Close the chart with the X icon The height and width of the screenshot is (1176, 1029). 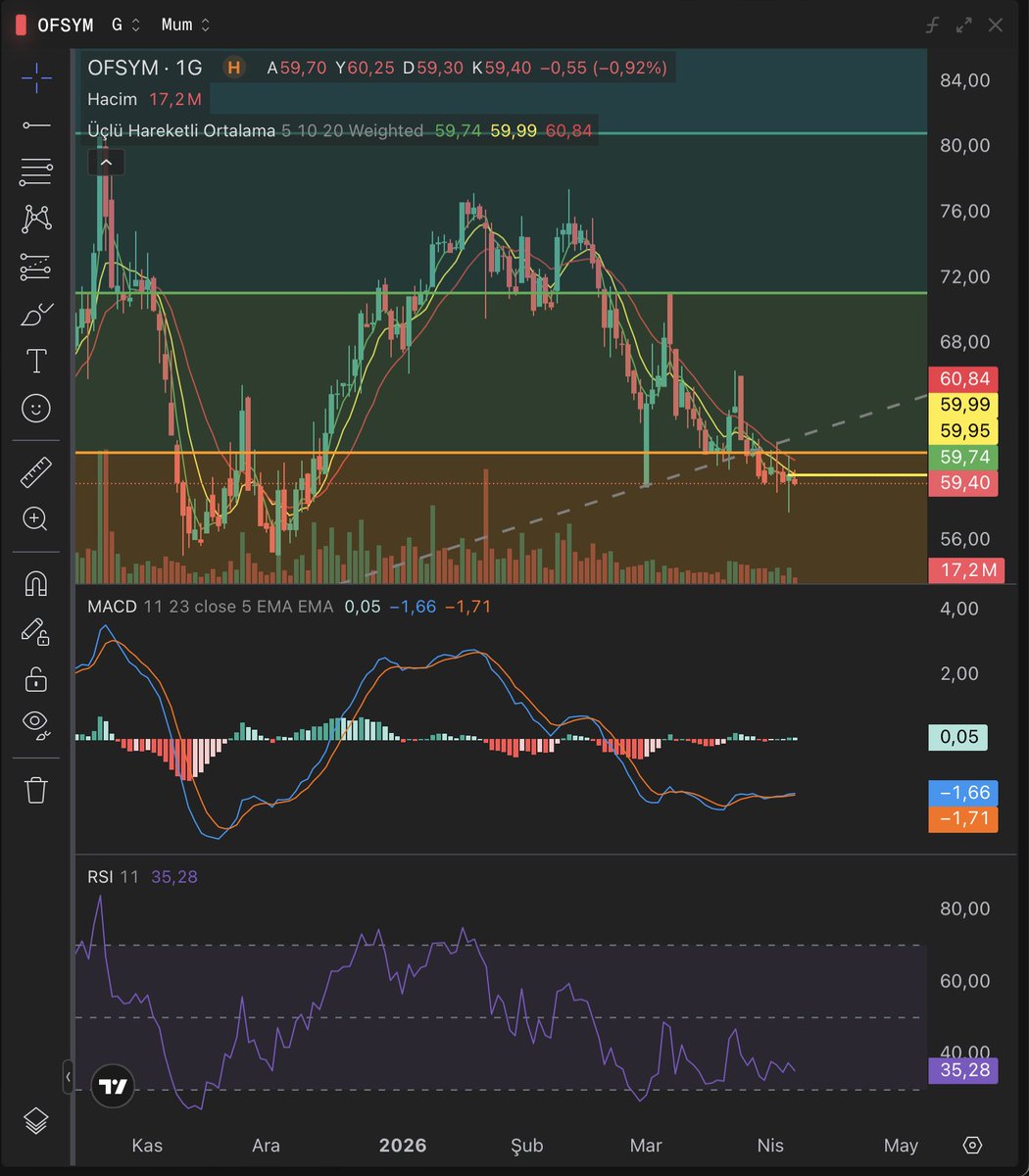click(996, 24)
